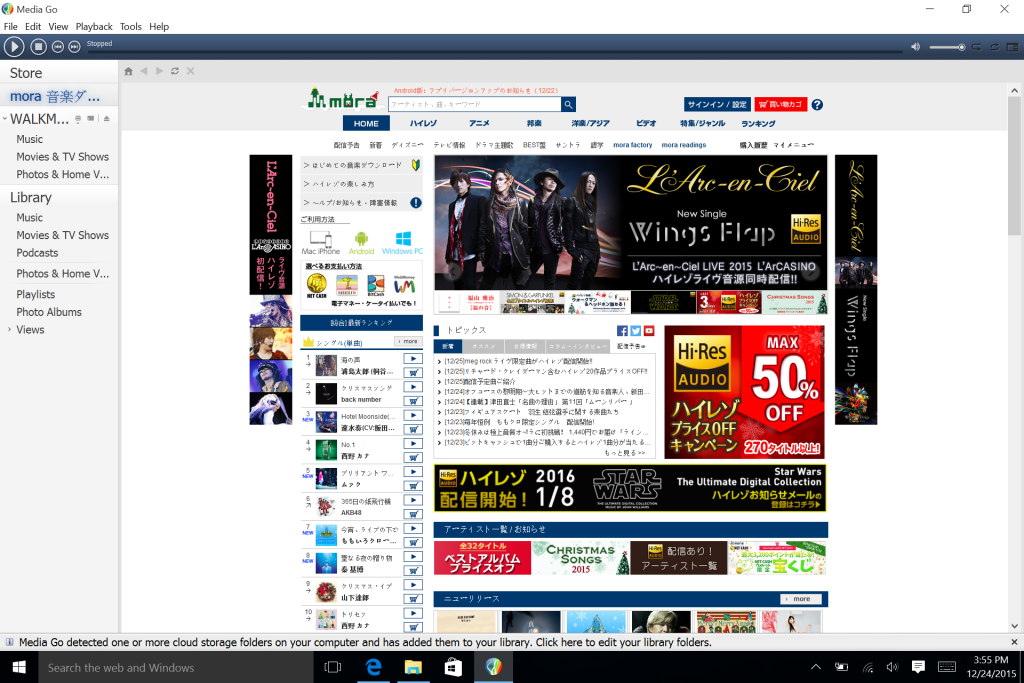Click the cloud storage folders notification message
Viewport: 1024px width, 683px height.
click(365, 643)
